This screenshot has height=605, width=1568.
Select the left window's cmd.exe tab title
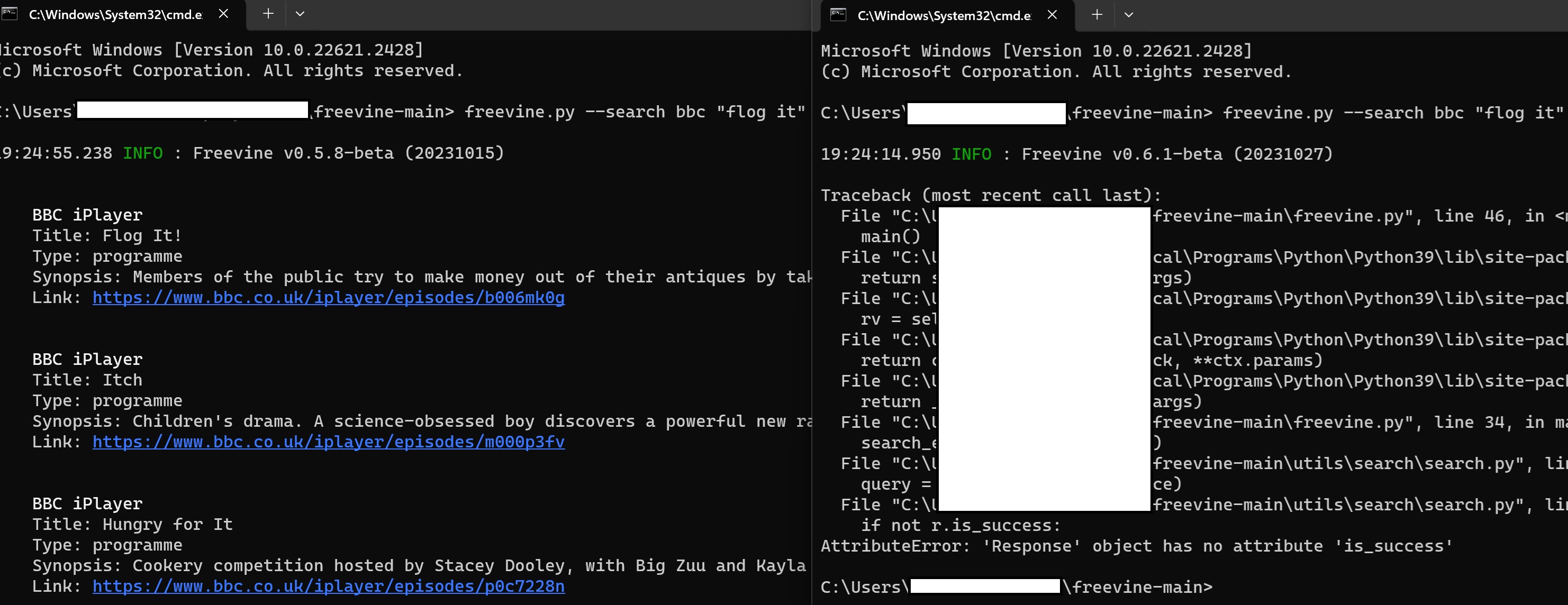[116, 15]
